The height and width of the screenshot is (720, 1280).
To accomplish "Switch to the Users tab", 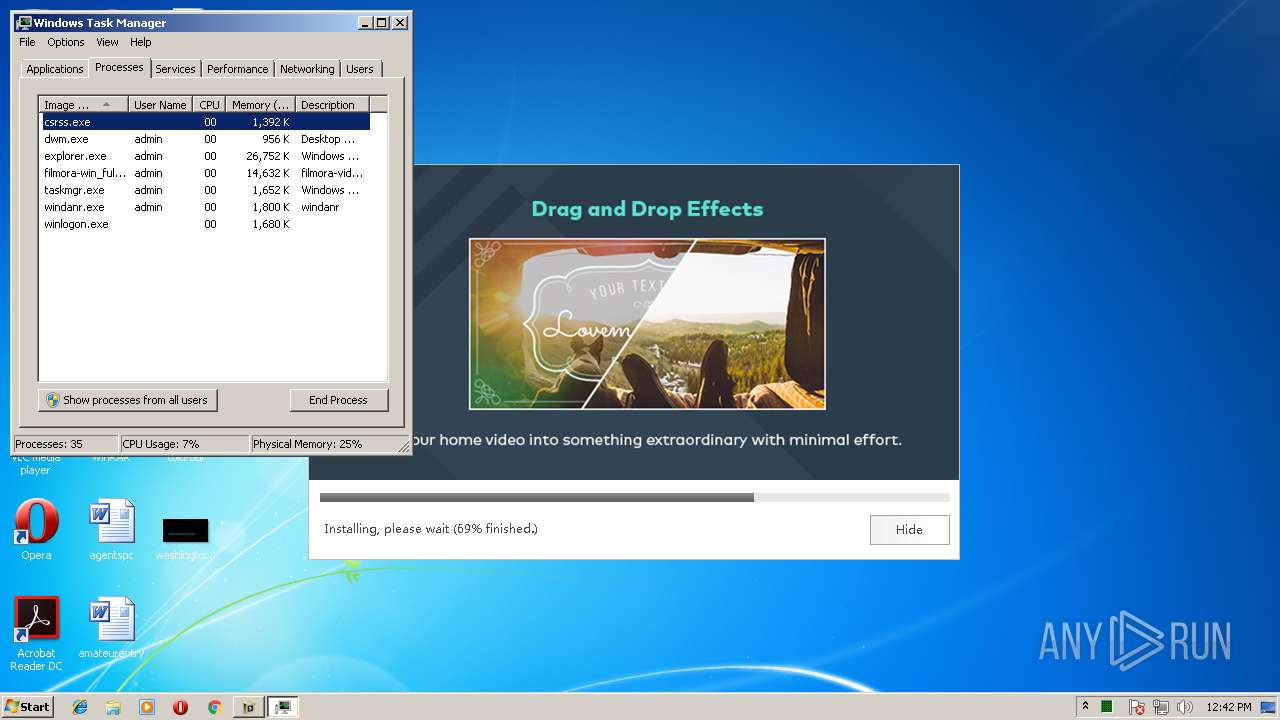I will point(360,69).
